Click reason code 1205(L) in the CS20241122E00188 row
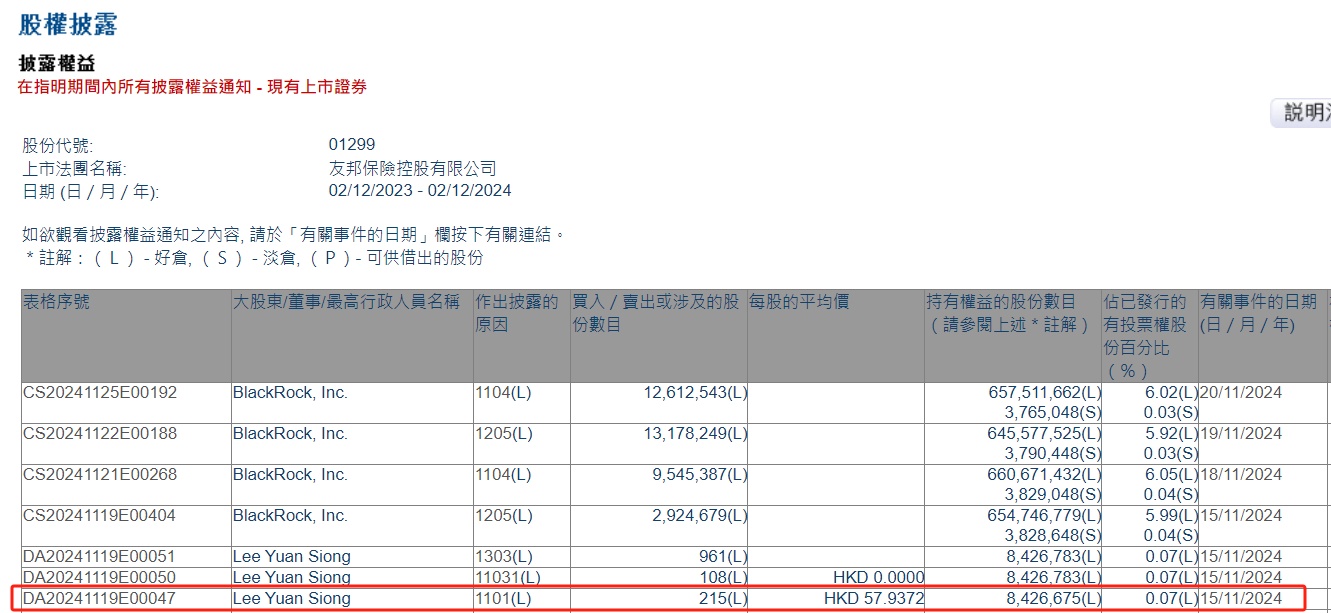The width and height of the screenshot is (1331, 613). click(x=503, y=434)
